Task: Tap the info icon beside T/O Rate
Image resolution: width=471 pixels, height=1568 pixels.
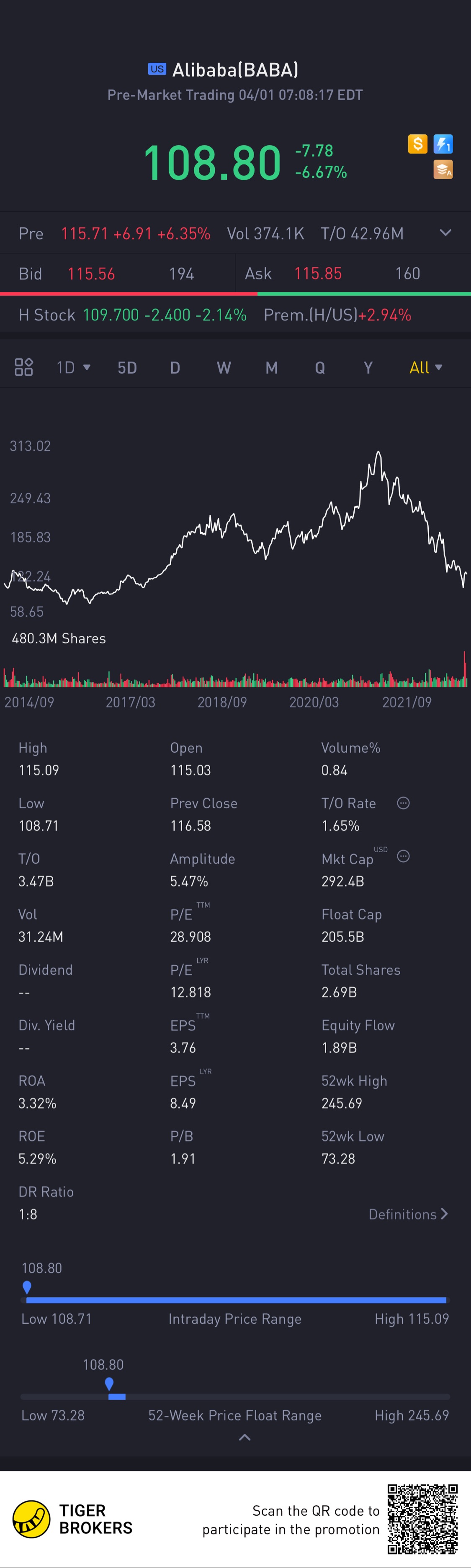Action: coord(403,803)
